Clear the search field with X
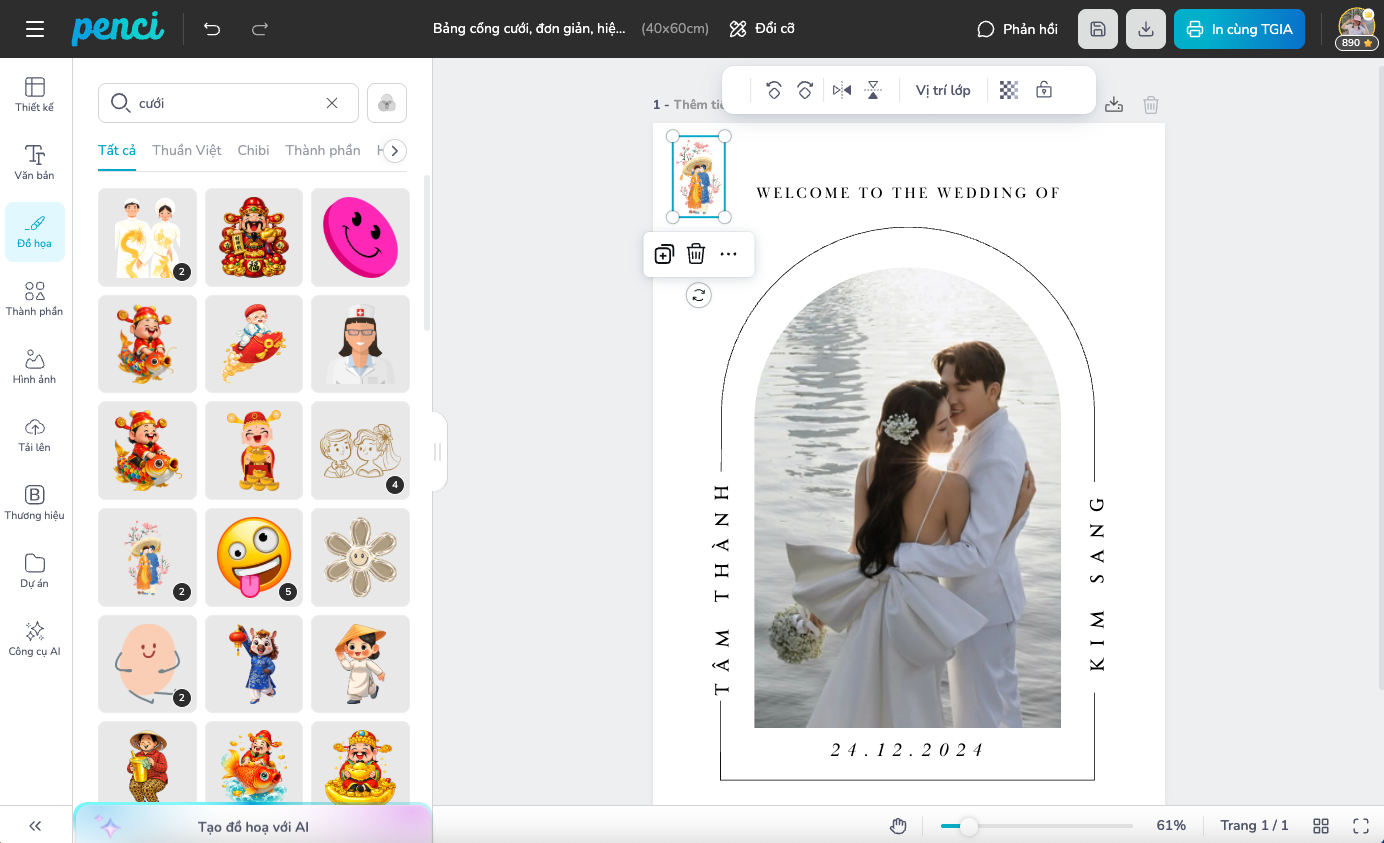Screen dimensions: 1384x843 click(332, 103)
